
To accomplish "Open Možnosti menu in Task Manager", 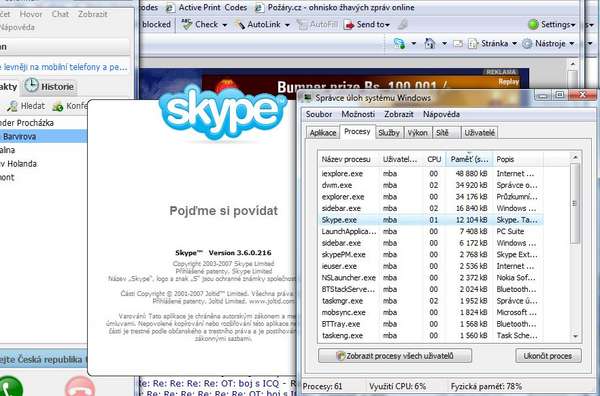I will (358, 114).
